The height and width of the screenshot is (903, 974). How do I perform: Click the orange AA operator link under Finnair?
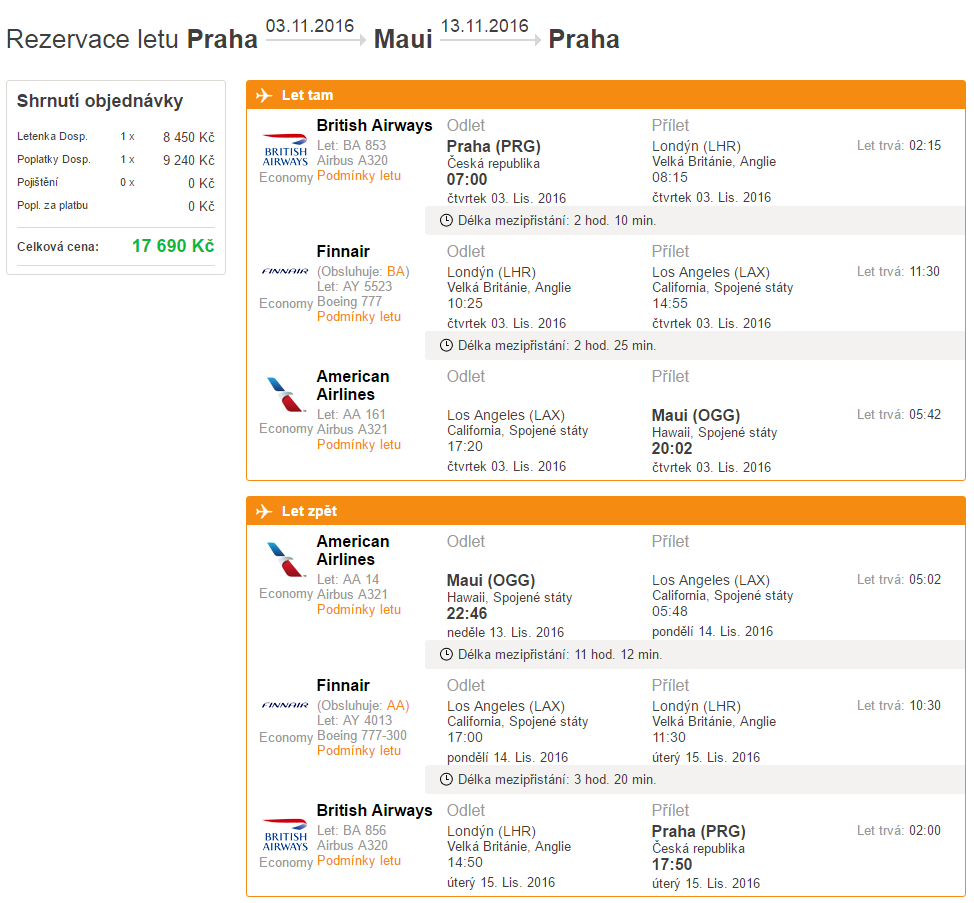tap(396, 706)
